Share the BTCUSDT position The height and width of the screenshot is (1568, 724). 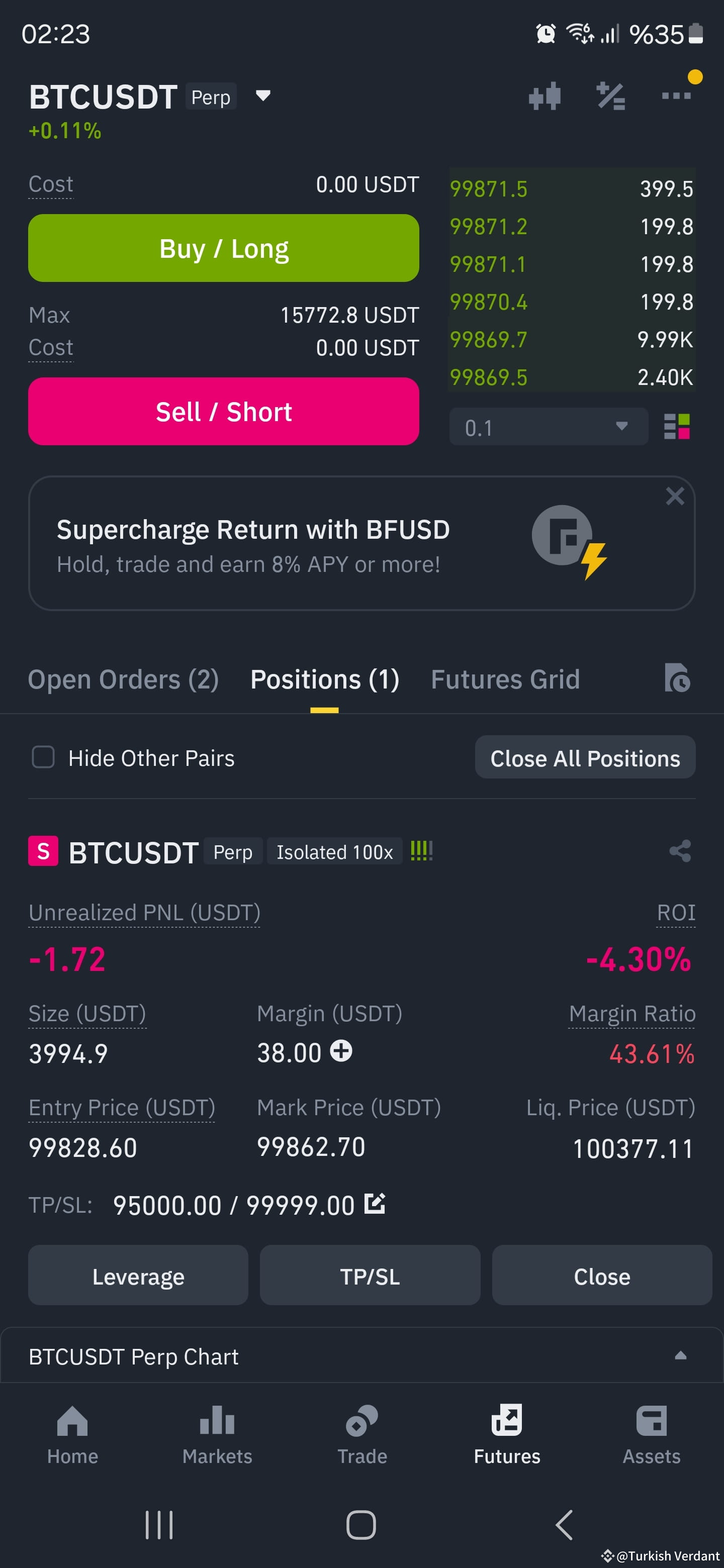pos(680,850)
